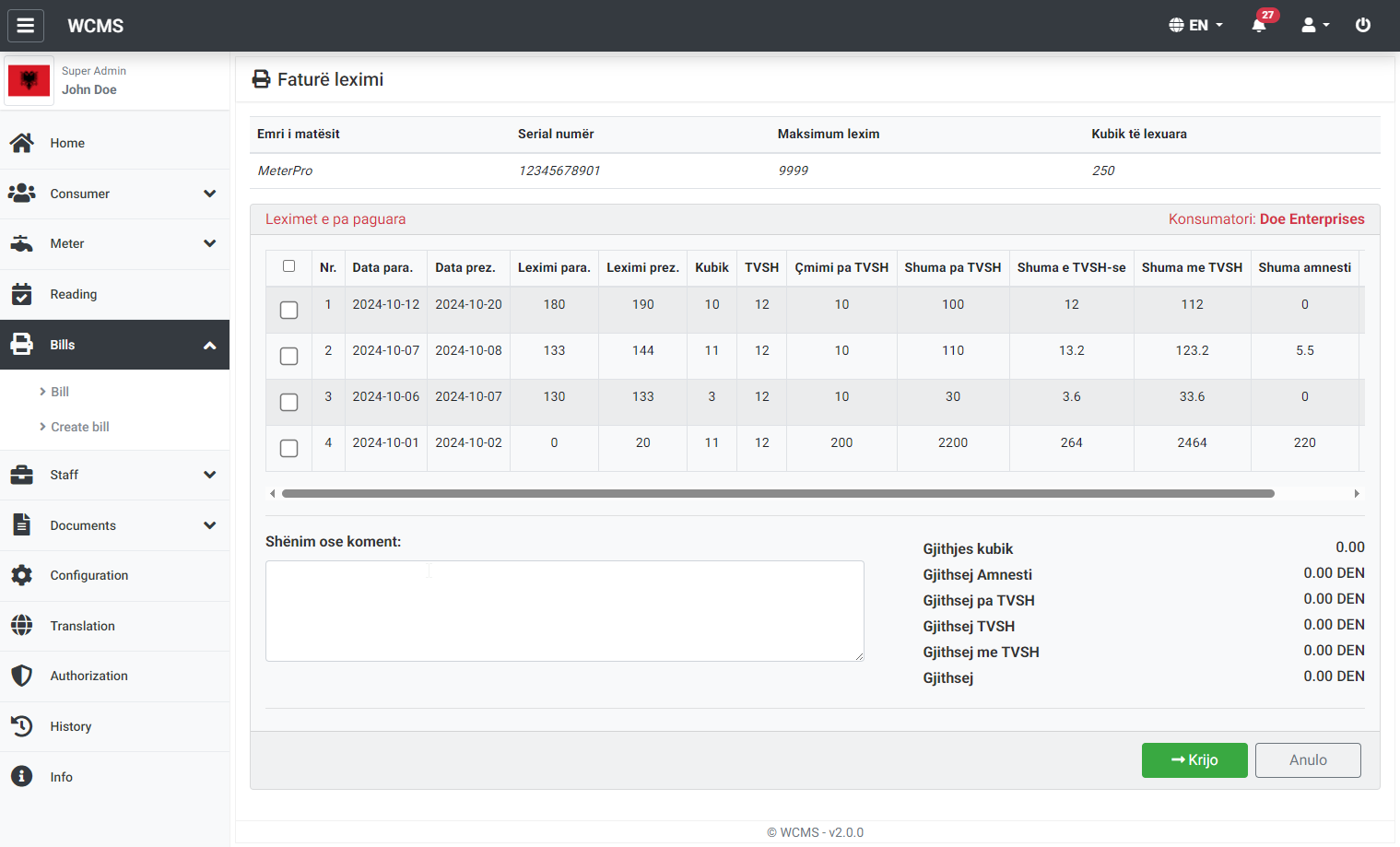Screen dimensions: 1400x847
Task: Click the Meter faucet icon
Action: tap(22, 243)
